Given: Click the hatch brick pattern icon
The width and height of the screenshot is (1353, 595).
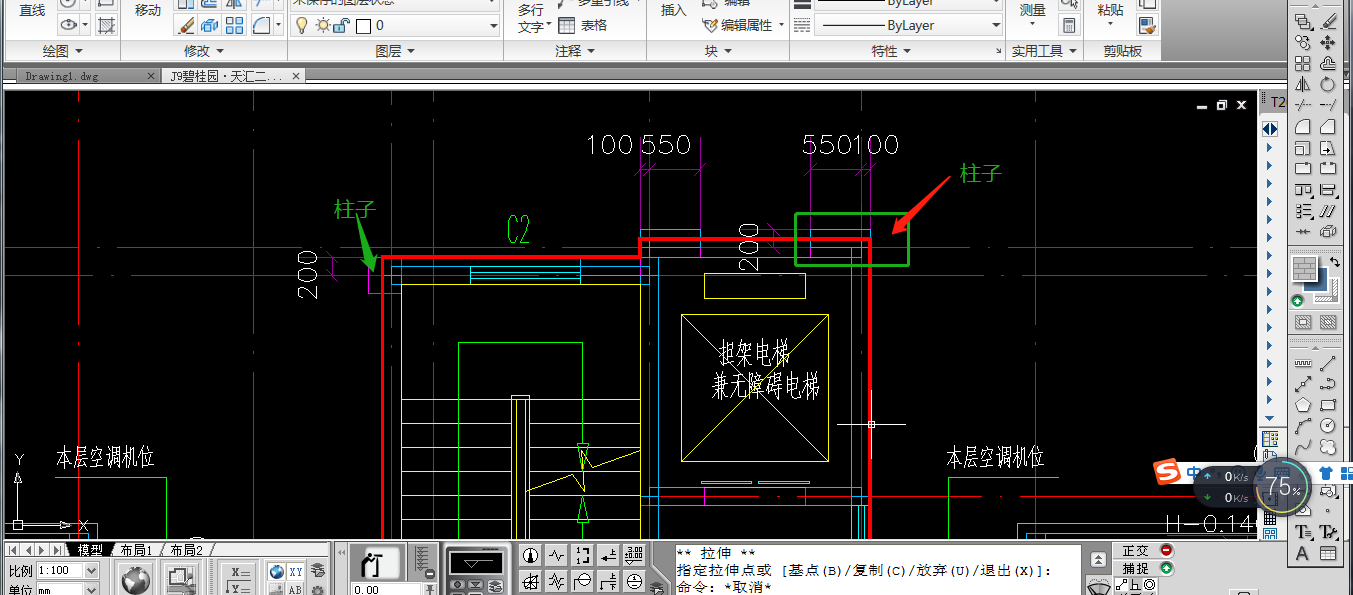Looking at the screenshot, I should pos(1304,269).
